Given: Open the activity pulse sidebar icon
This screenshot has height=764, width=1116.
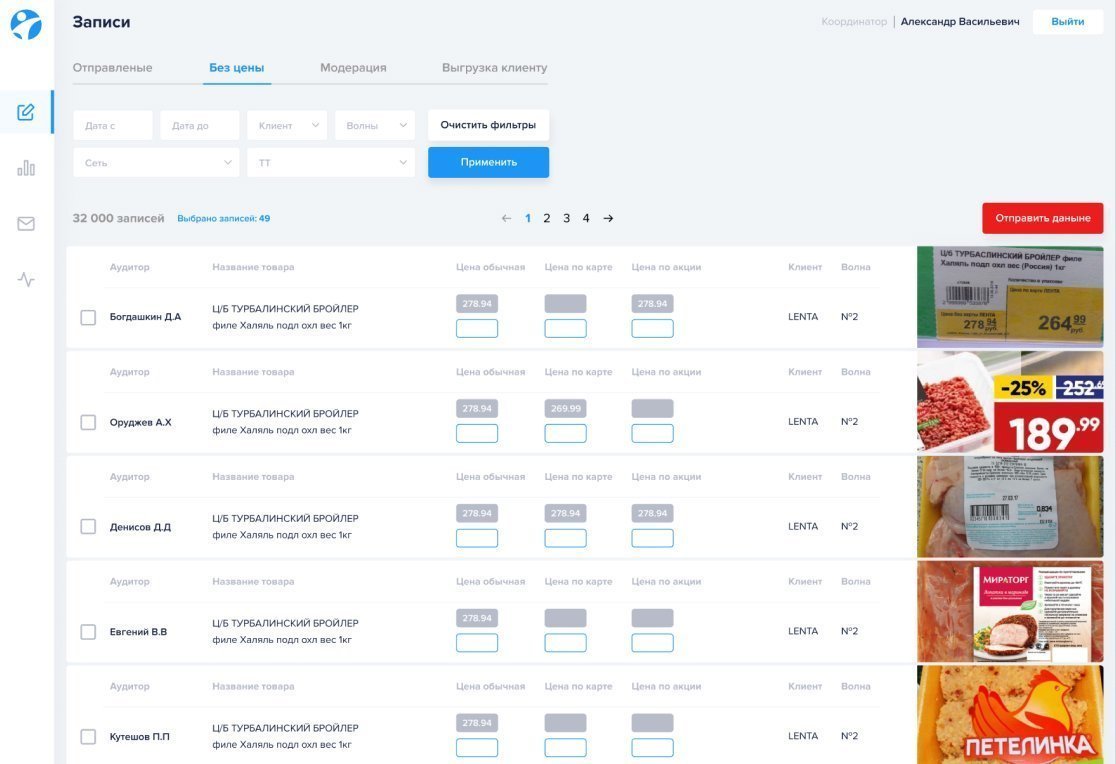Looking at the screenshot, I should (26, 279).
